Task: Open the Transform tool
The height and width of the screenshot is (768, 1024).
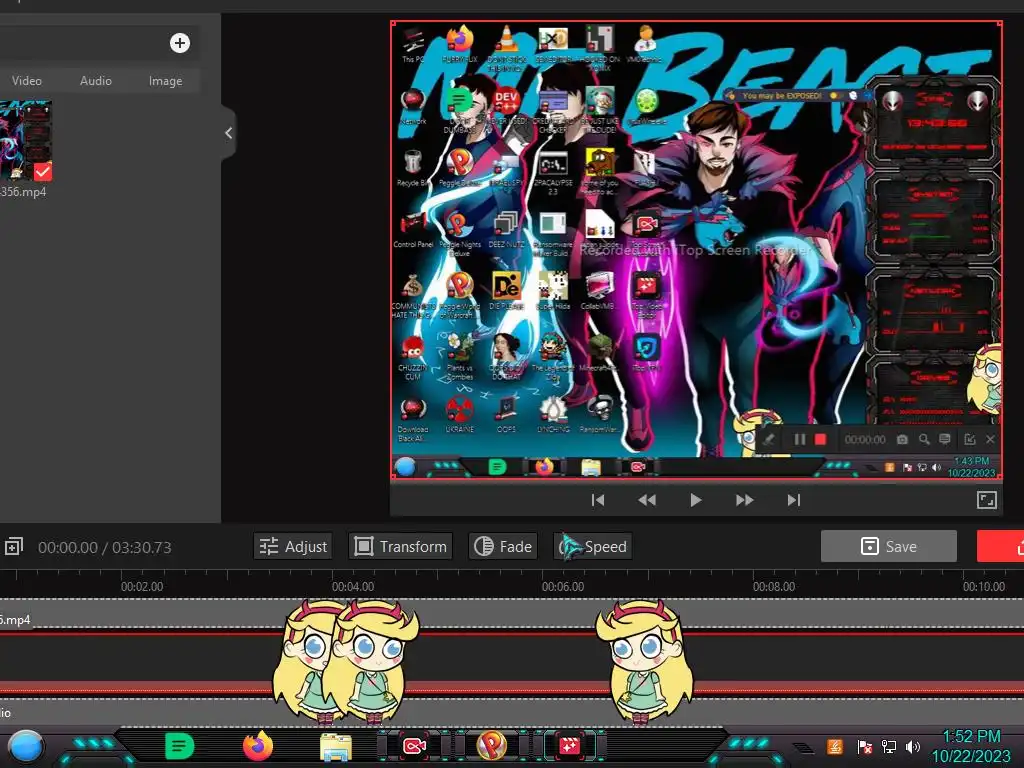Action: point(401,547)
